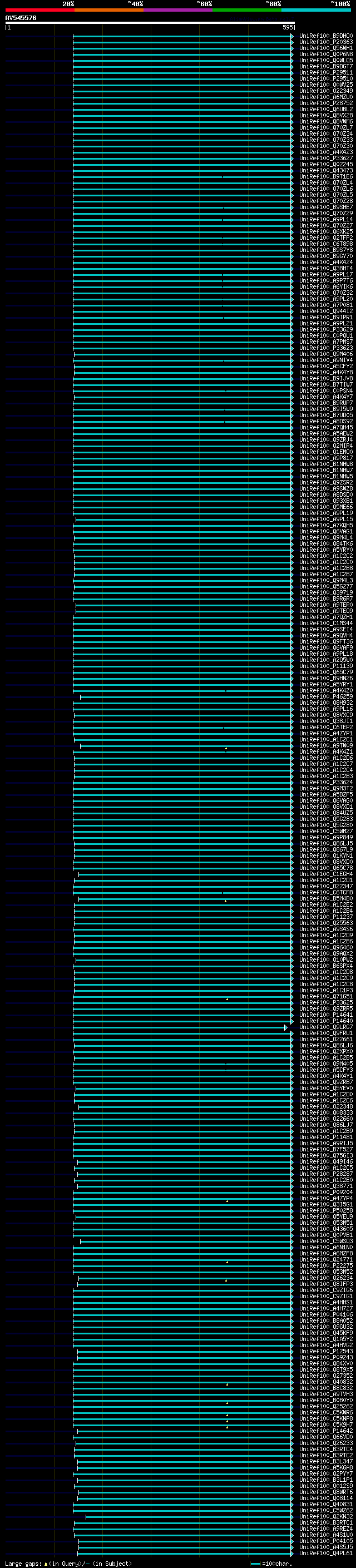
Task: Select the UniRef100_B3L347 label
Action: [326, 1461]
